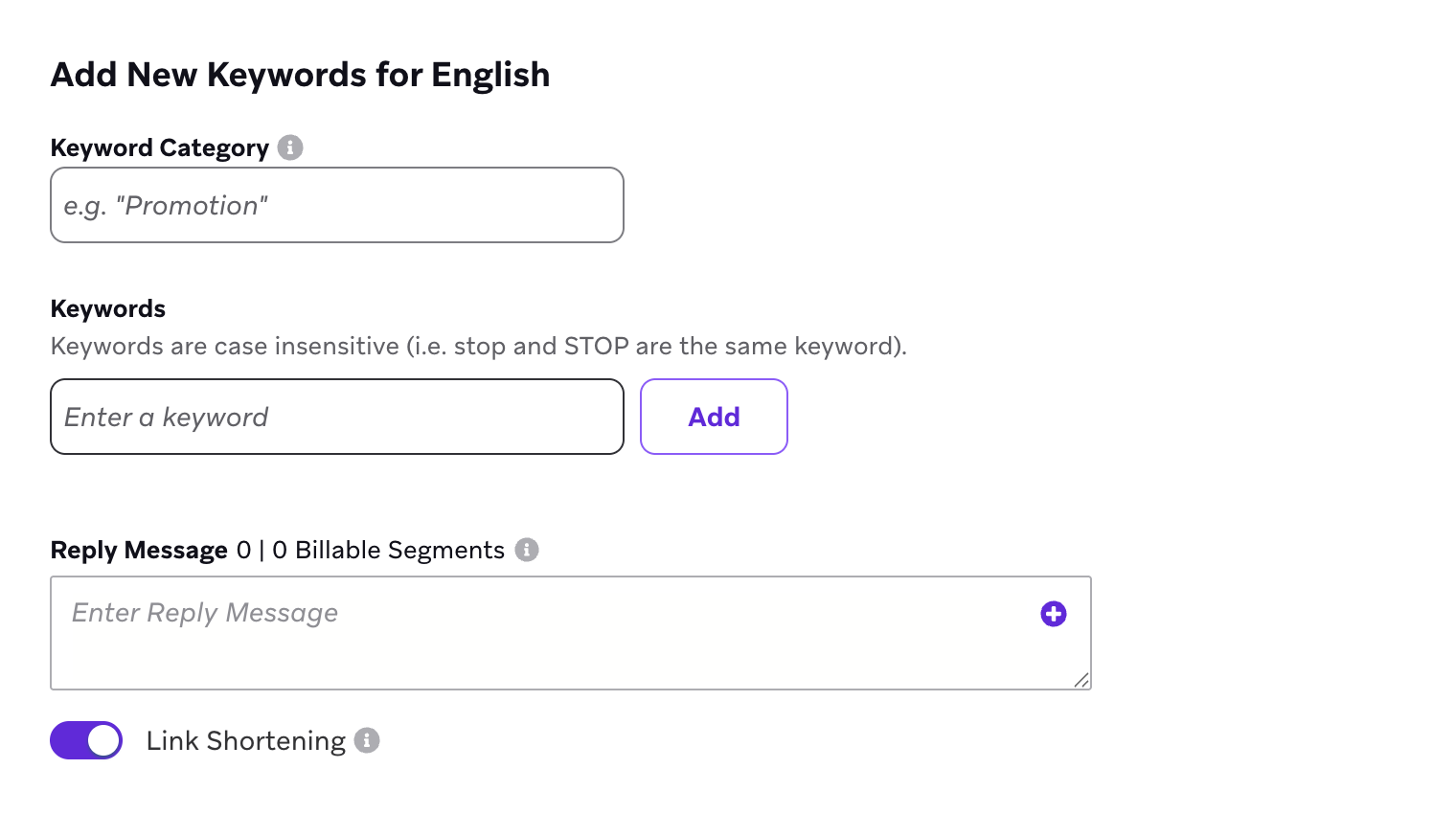Click into the Enter a keyword field

[337, 417]
